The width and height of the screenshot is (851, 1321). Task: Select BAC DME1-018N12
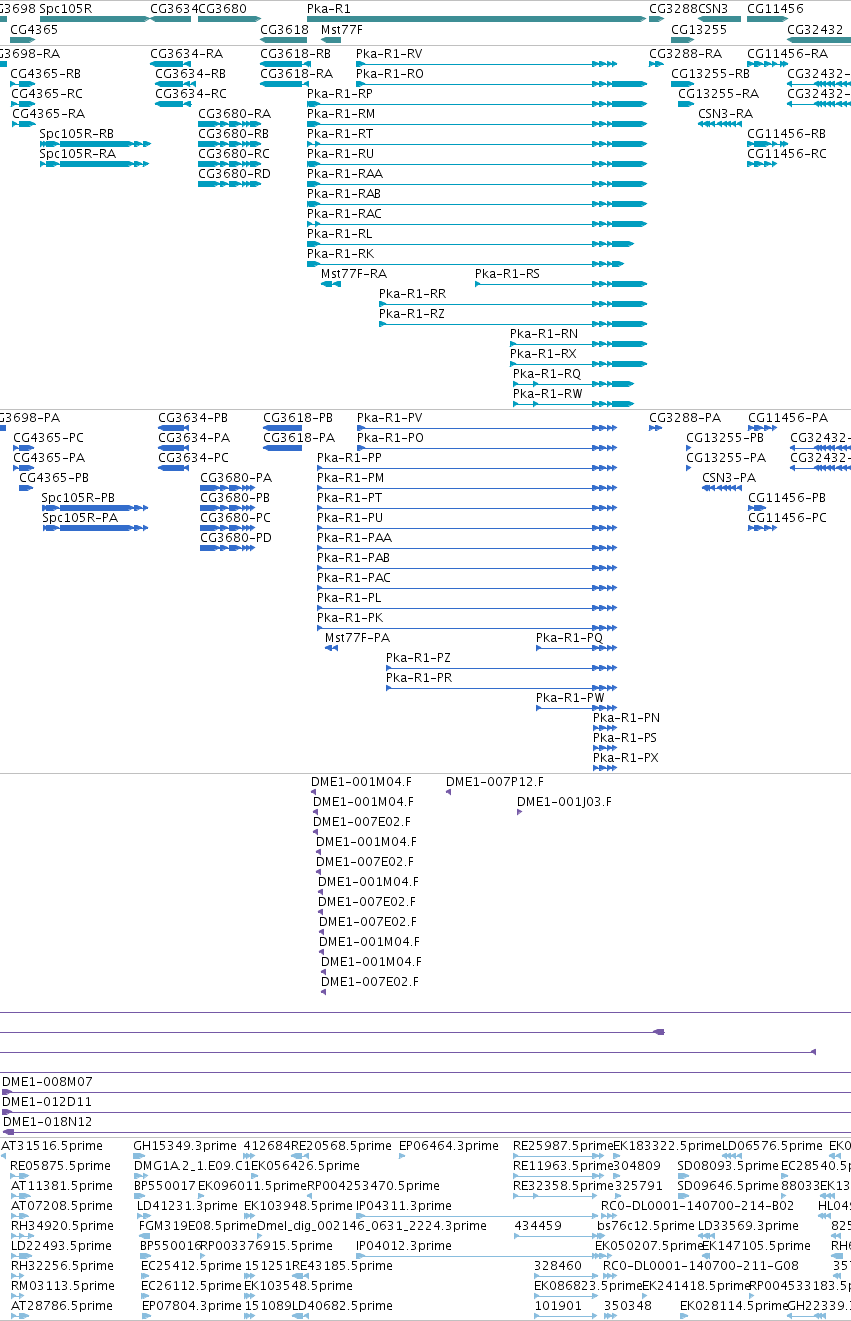point(47,1121)
